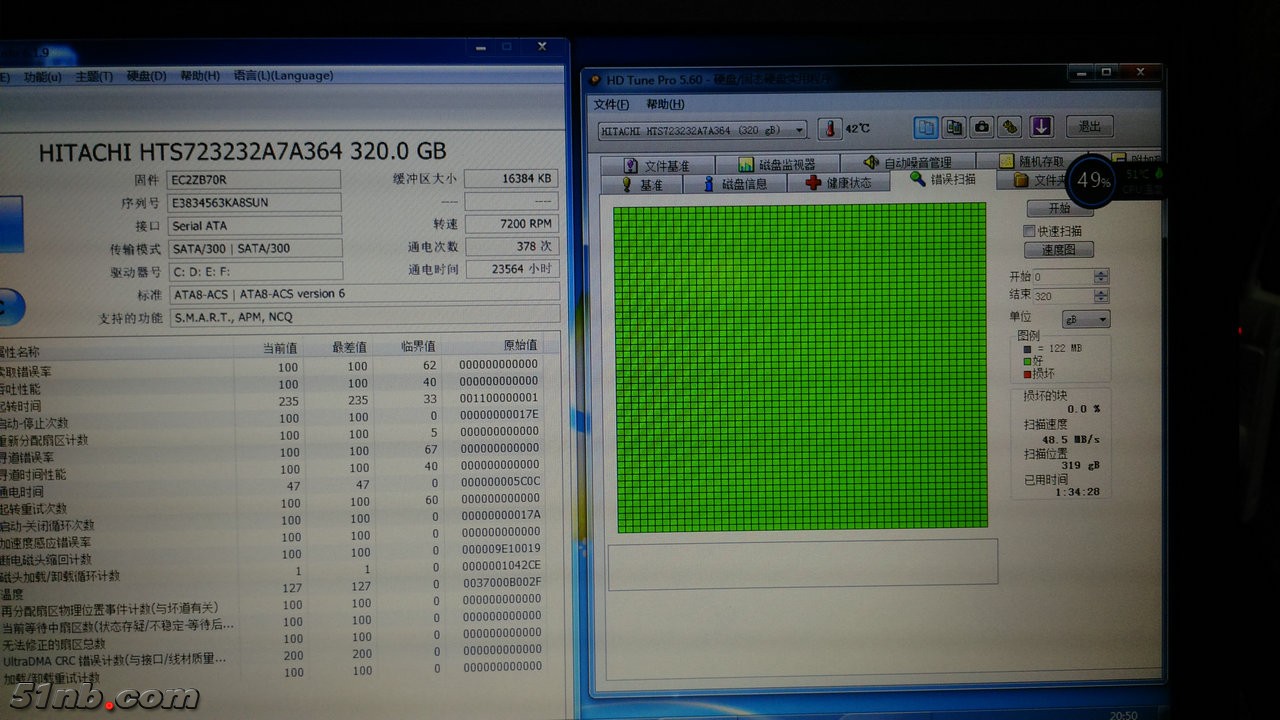The width and height of the screenshot is (1280, 720).
Task: Click the copy screenshot to clipboard icon
Action: [954, 127]
